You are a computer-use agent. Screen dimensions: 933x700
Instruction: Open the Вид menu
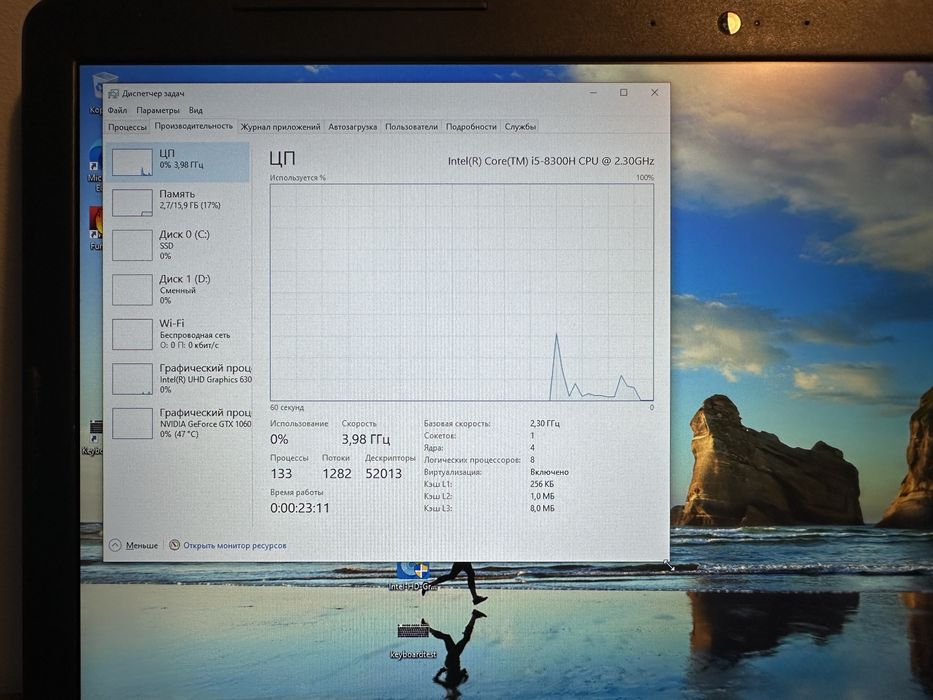(x=196, y=110)
